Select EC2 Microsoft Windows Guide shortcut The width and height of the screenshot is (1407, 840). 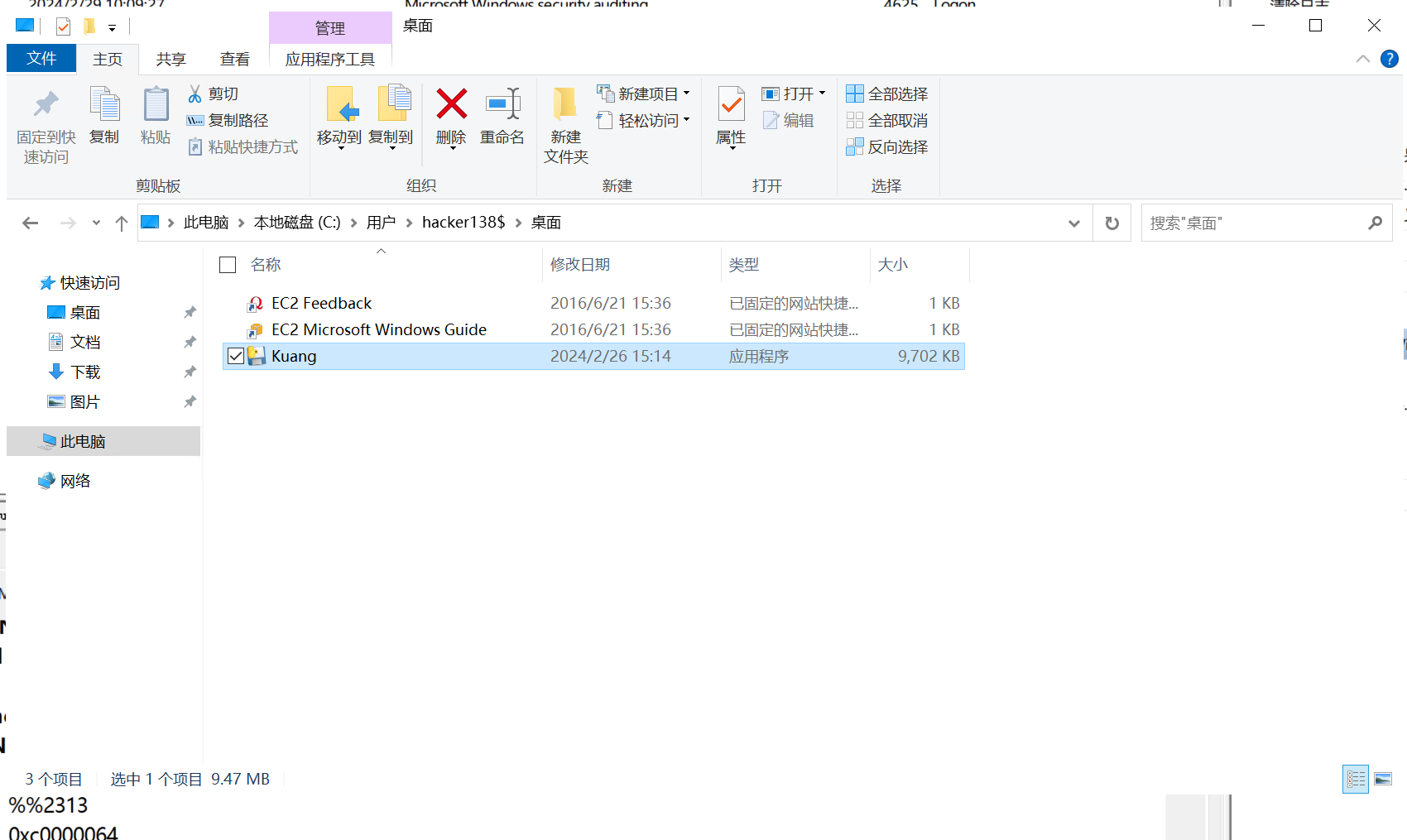594,329
